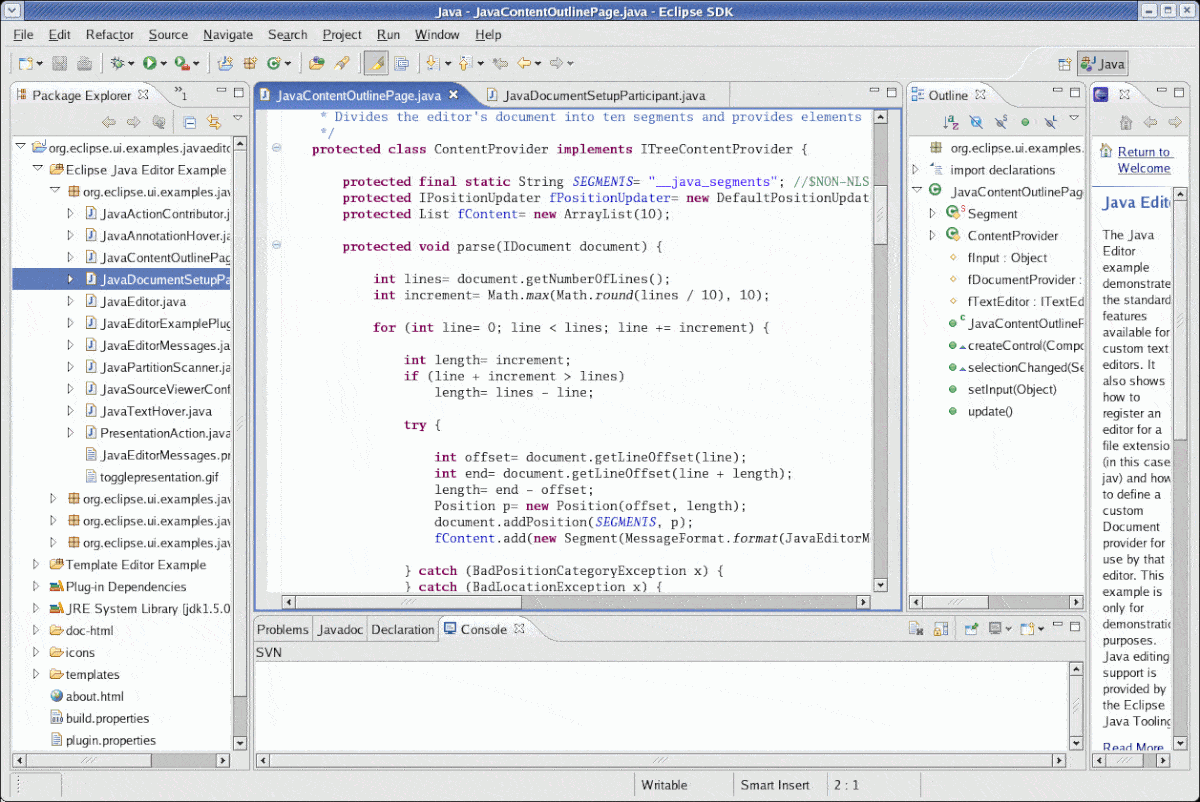Click the Home icon in Welcome panel
The image size is (1200, 802).
click(1126, 122)
